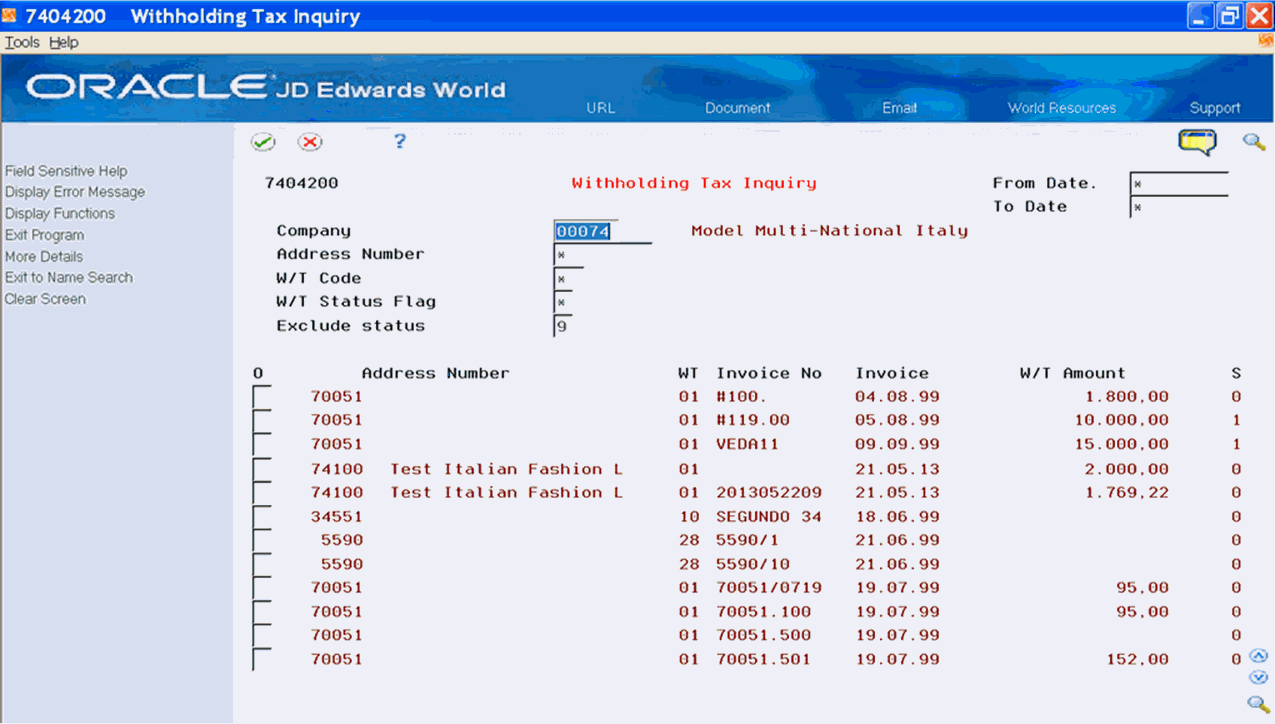Click Exit Program in the sidebar

click(x=44, y=235)
